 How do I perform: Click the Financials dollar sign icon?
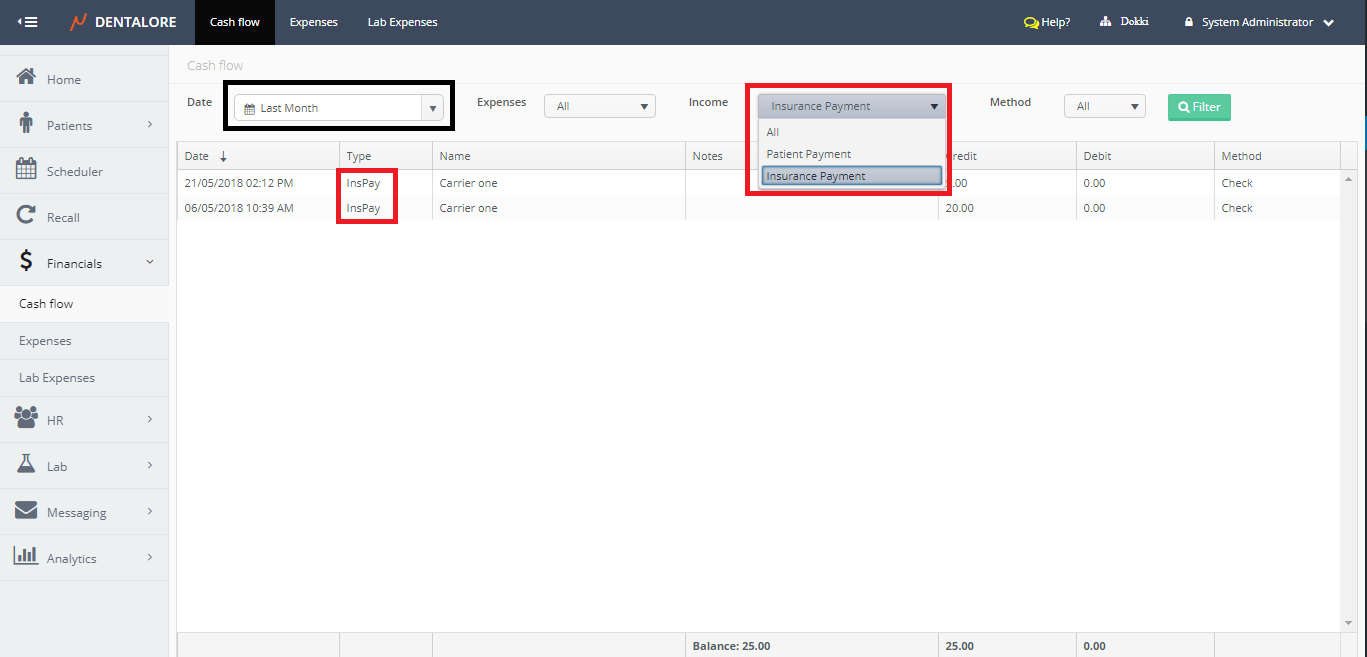point(27,262)
